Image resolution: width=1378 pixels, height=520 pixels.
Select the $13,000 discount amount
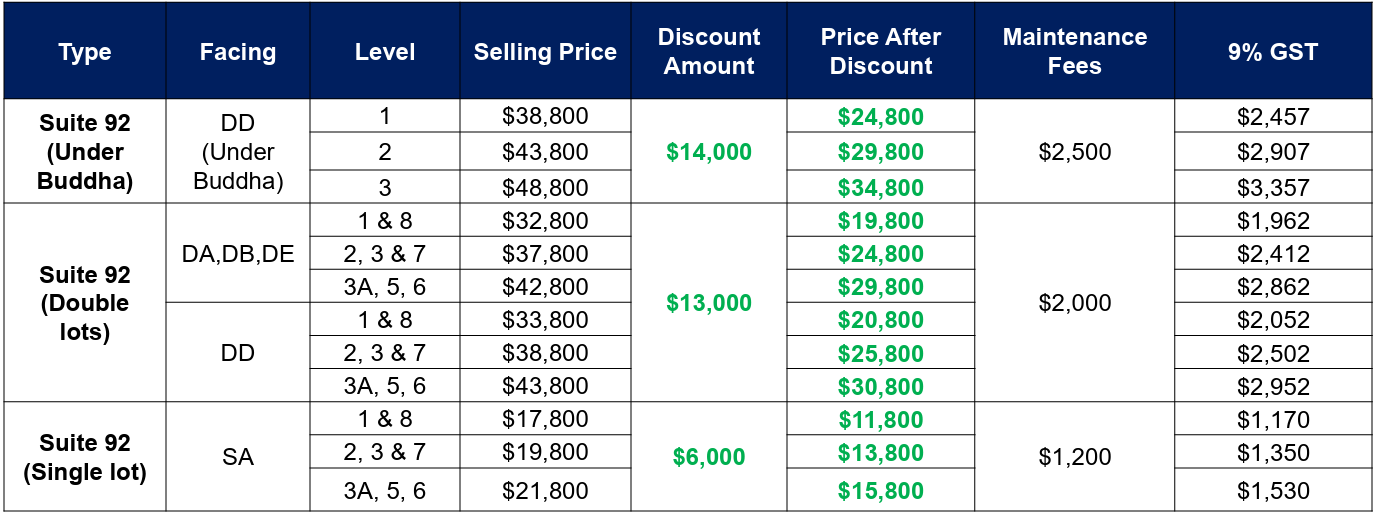(x=709, y=303)
